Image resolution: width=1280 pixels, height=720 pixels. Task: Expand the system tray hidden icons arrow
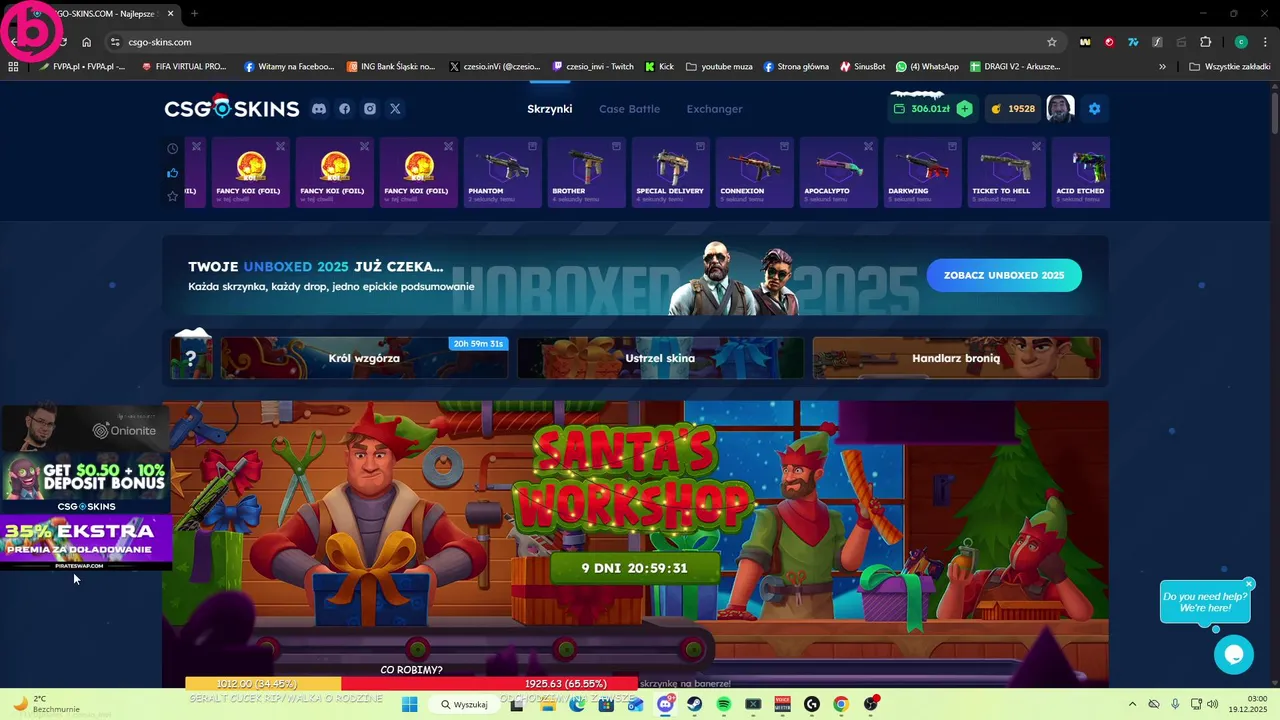[x=1132, y=704]
